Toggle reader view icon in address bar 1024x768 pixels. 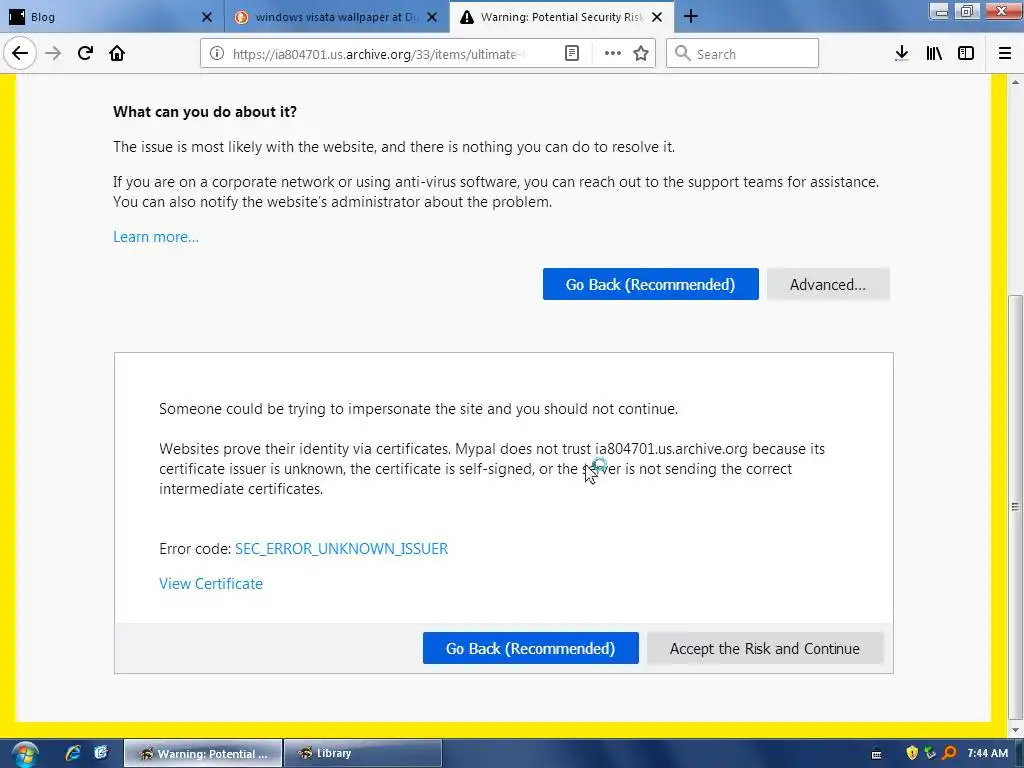pyautogui.click(x=571, y=54)
